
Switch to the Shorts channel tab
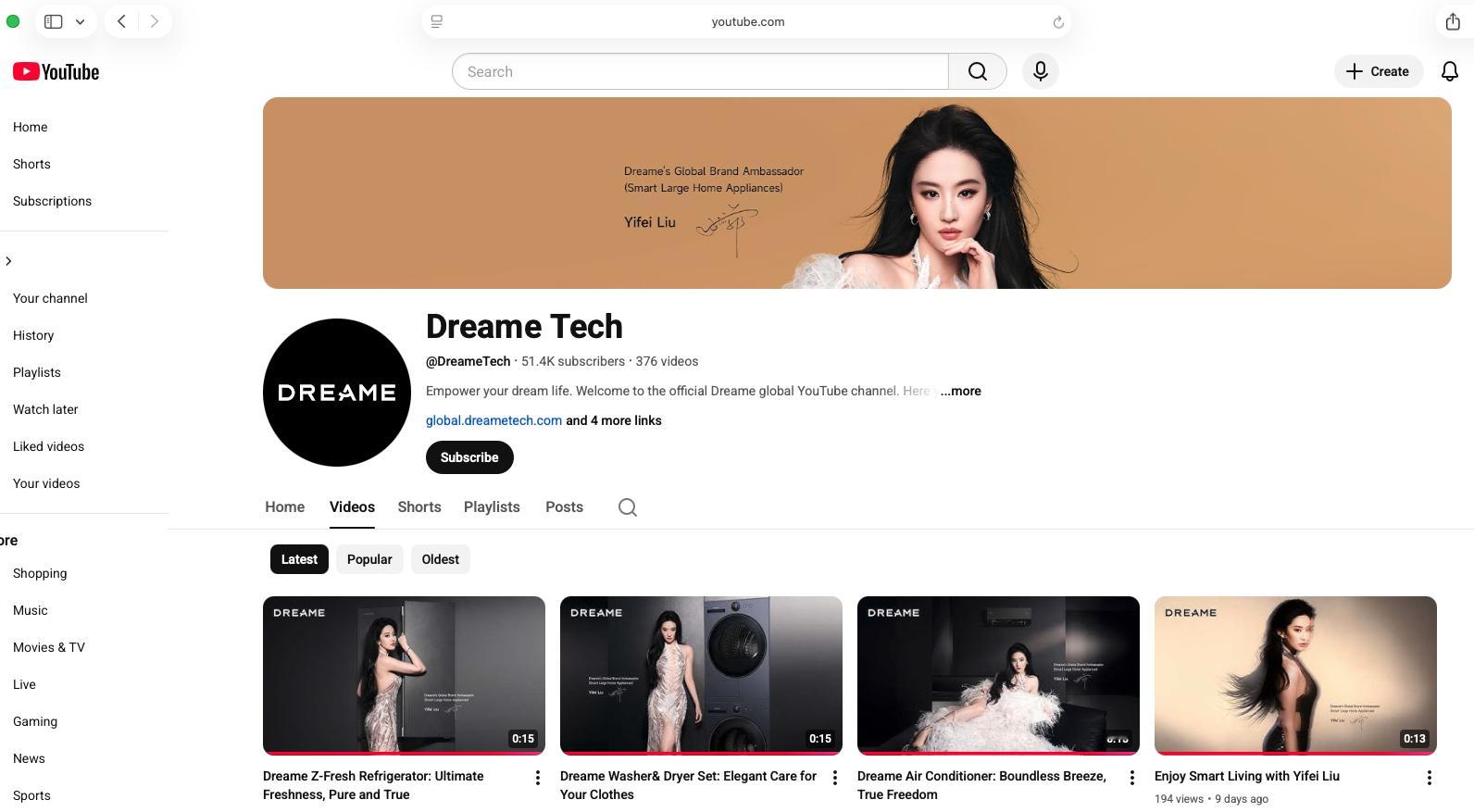419,507
